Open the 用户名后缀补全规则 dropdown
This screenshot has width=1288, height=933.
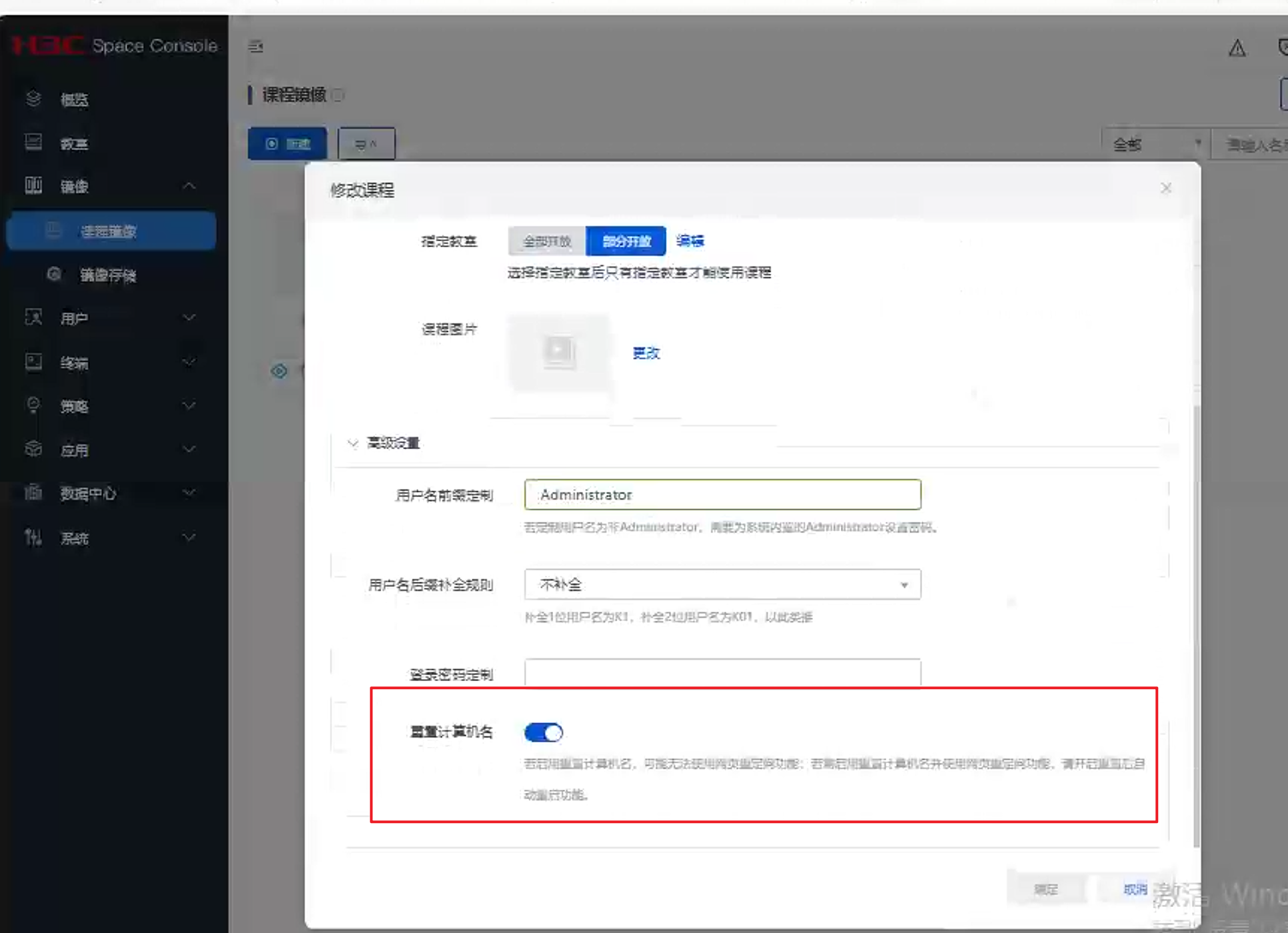(x=722, y=584)
